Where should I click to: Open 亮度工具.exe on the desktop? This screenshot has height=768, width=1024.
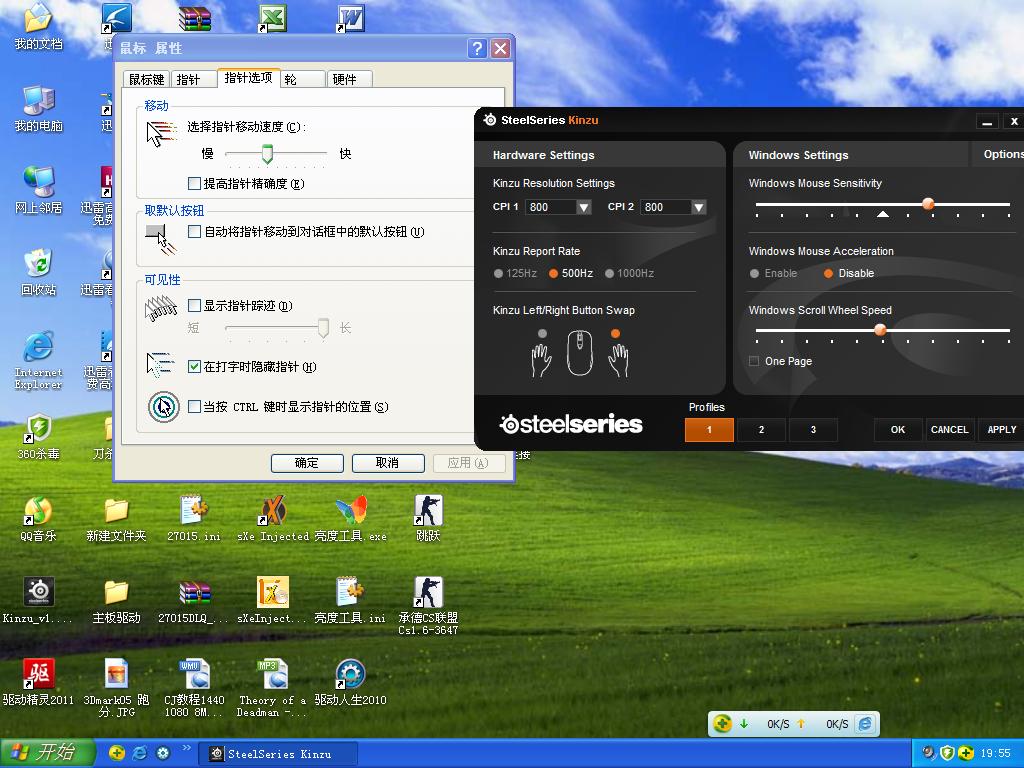(351, 519)
